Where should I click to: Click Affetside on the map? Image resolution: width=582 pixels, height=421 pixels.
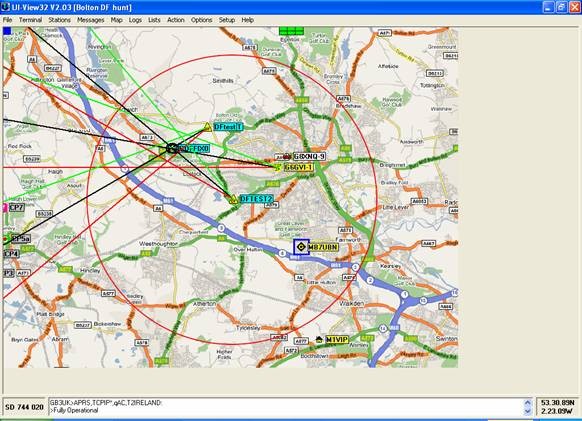tap(388, 66)
